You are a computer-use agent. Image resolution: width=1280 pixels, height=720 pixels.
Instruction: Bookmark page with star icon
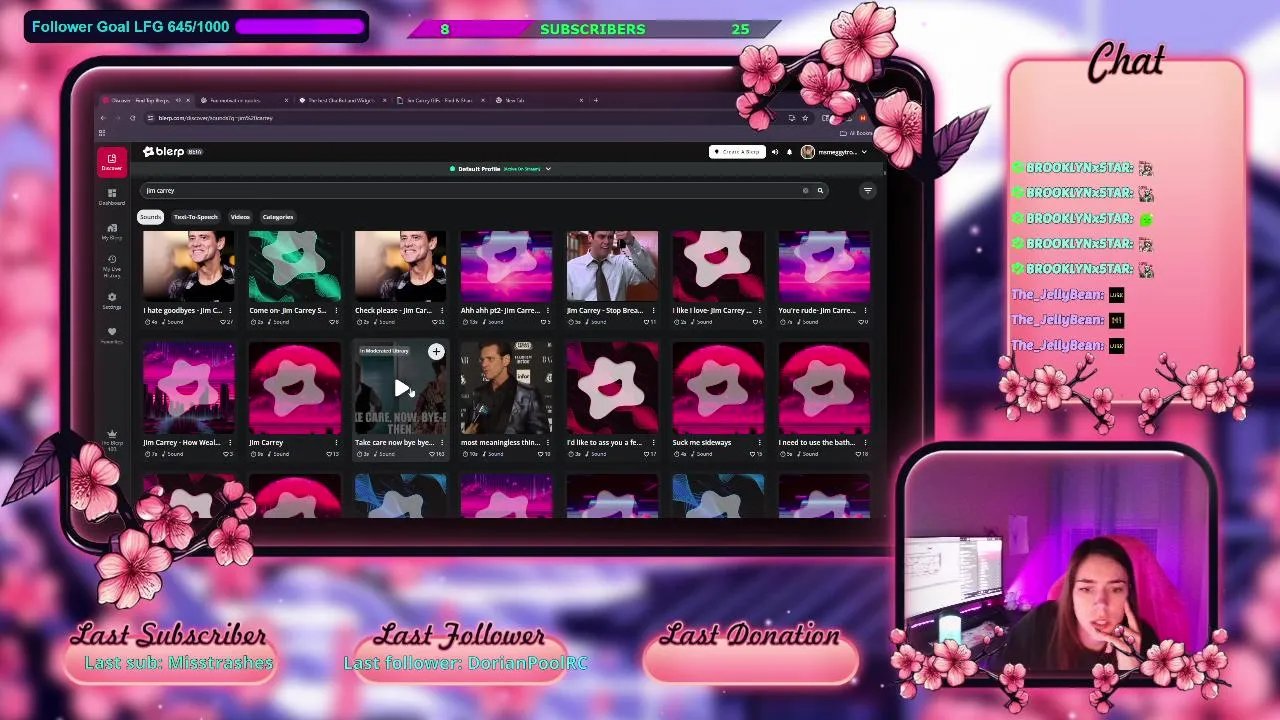(805, 118)
